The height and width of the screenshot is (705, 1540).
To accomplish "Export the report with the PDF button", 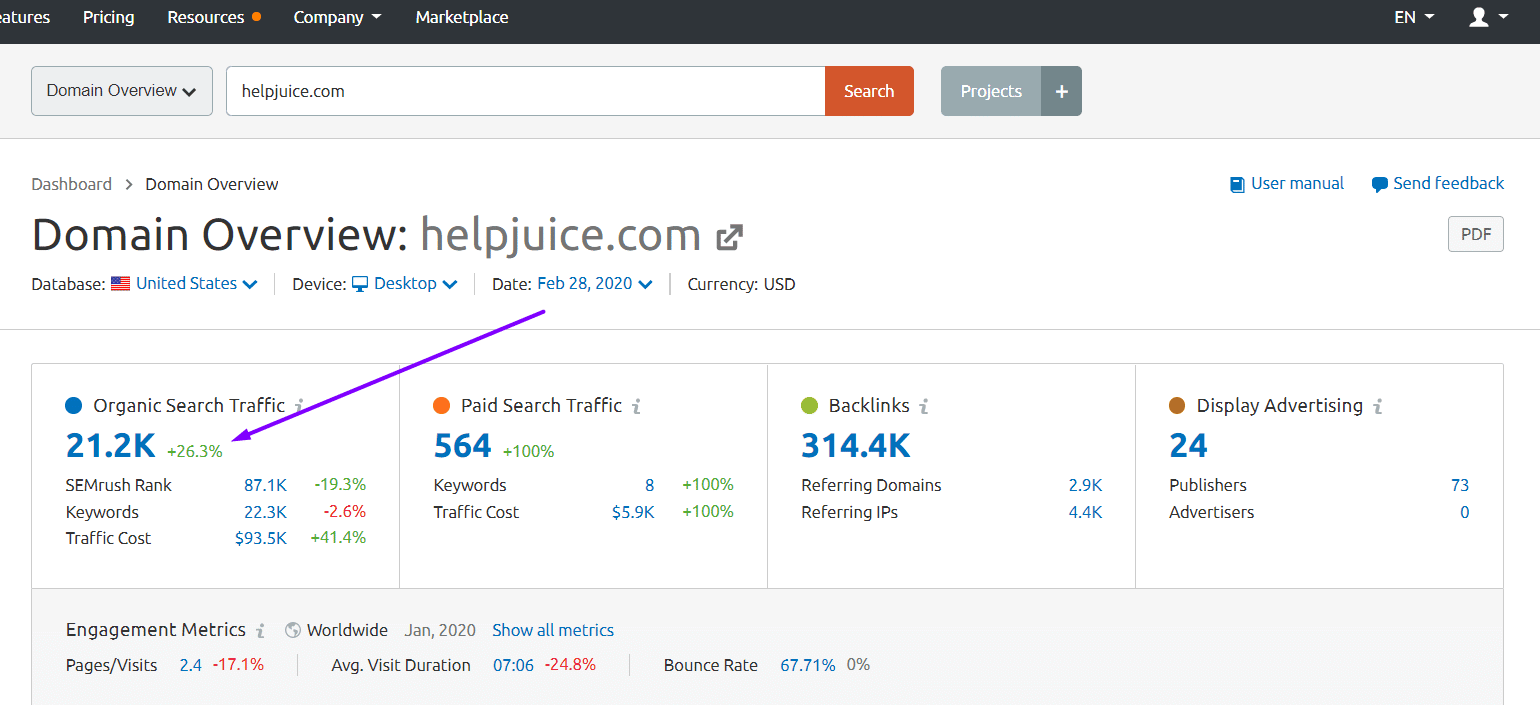I will click(x=1476, y=234).
